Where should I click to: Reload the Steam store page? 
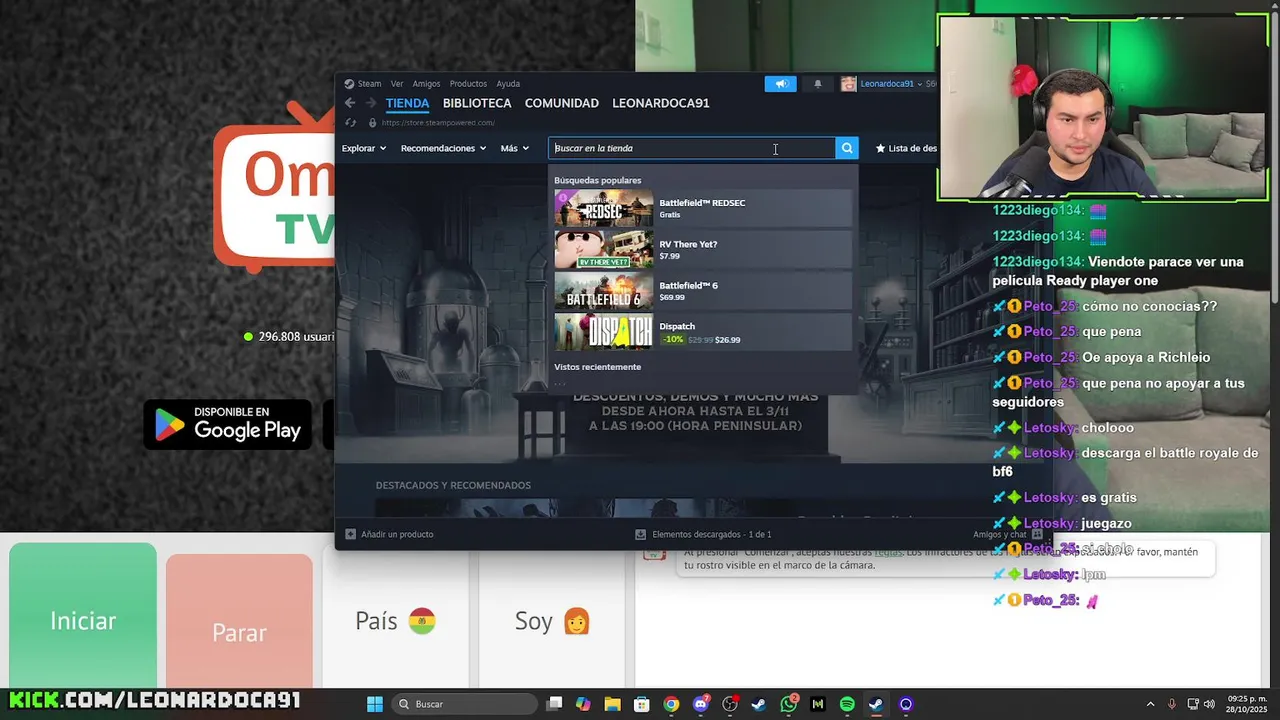pyautogui.click(x=350, y=123)
